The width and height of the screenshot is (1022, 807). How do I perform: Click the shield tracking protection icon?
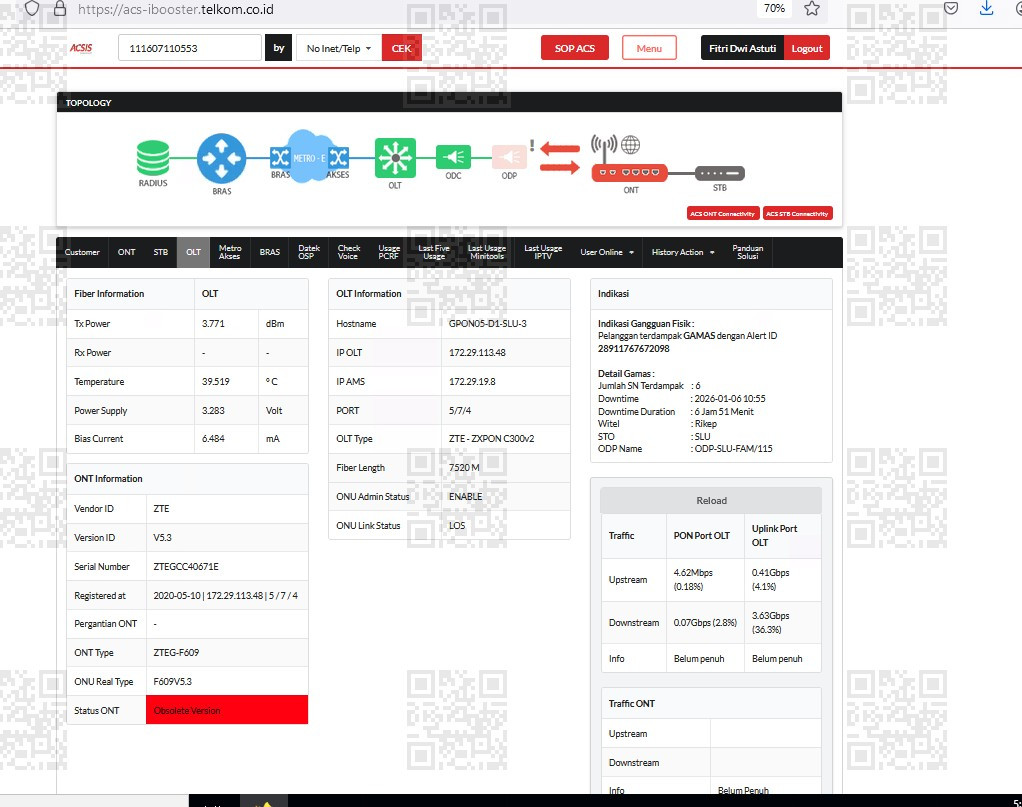coord(32,8)
